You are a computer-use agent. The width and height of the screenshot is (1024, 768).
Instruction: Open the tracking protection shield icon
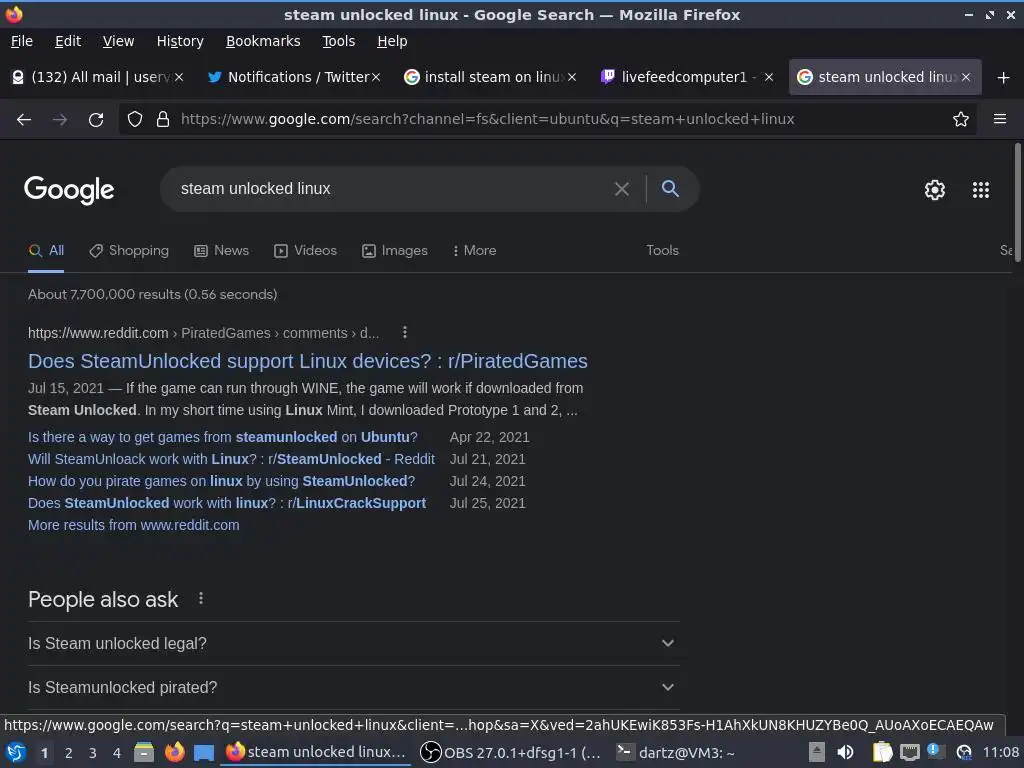[135, 120]
